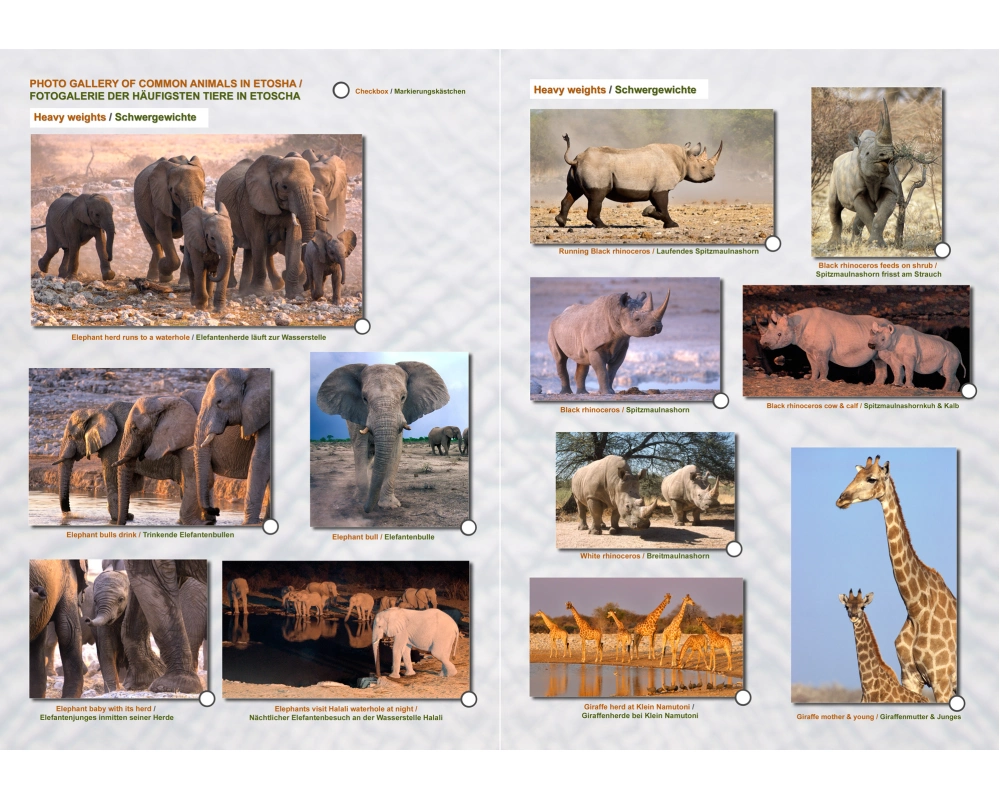Check the Black rhinoceros cow & calf box

click(x=968, y=391)
